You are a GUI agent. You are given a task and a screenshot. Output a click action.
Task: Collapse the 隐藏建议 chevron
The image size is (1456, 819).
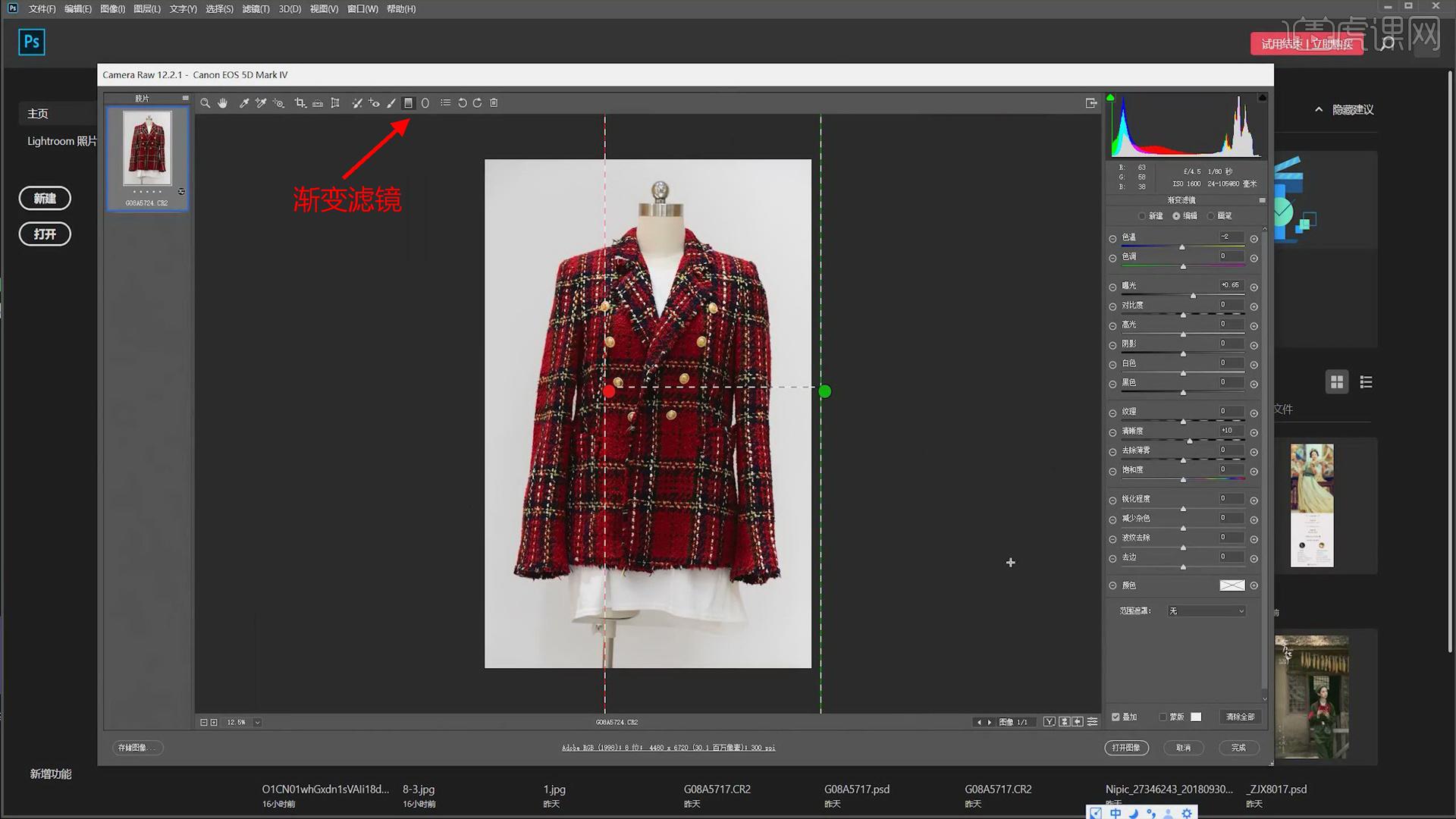pyautogui.click(x=1319, y=110)
